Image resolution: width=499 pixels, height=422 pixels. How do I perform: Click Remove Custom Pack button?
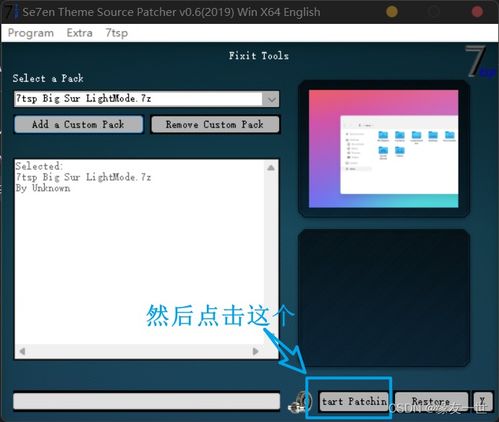tap(215, 124)
